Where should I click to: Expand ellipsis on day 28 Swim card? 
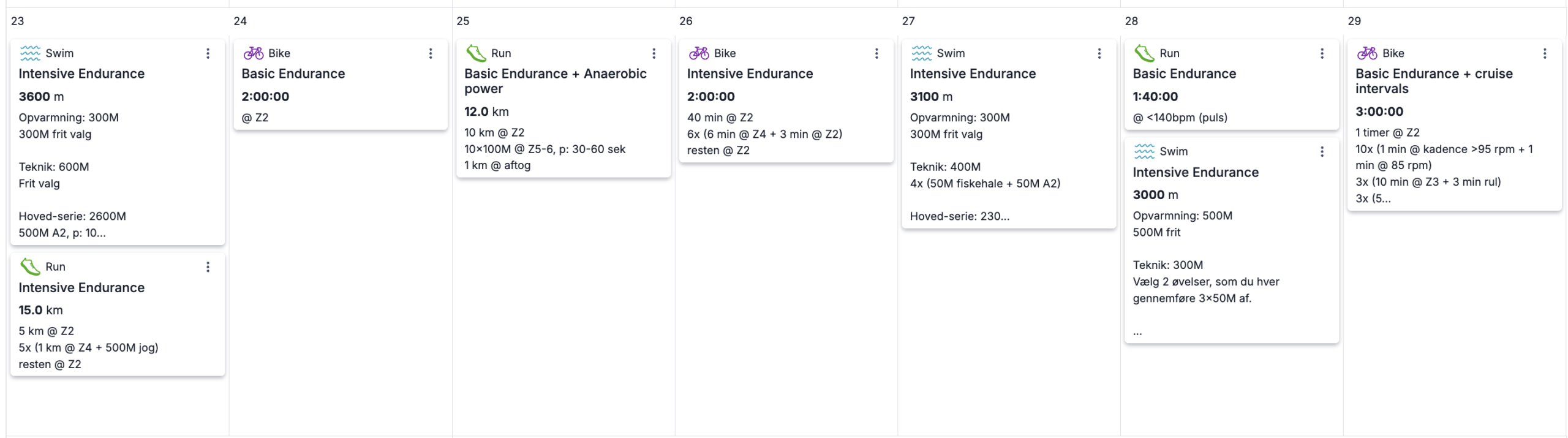[x=1137, y=333]
